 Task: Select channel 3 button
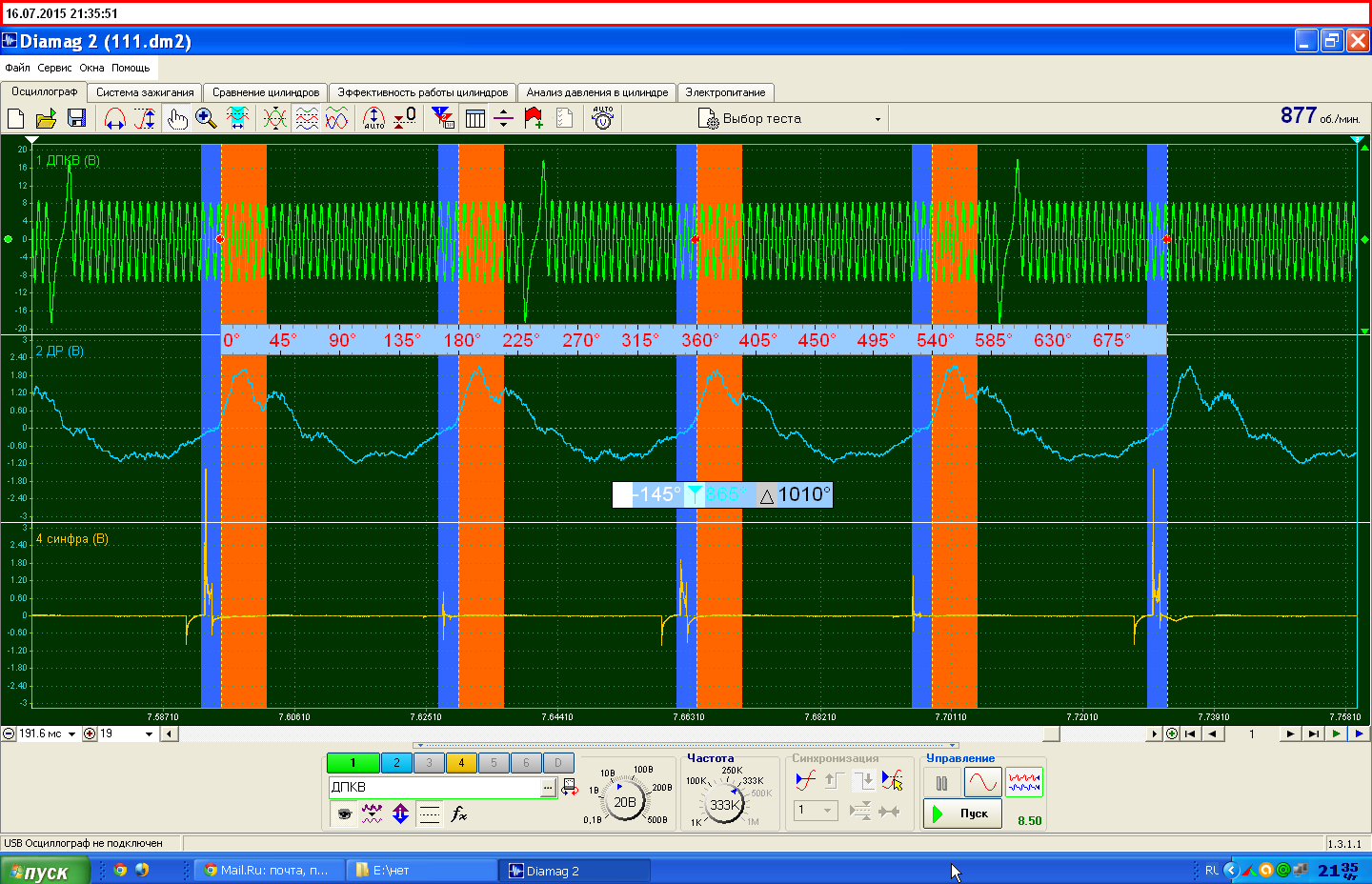tap(429, 762)
